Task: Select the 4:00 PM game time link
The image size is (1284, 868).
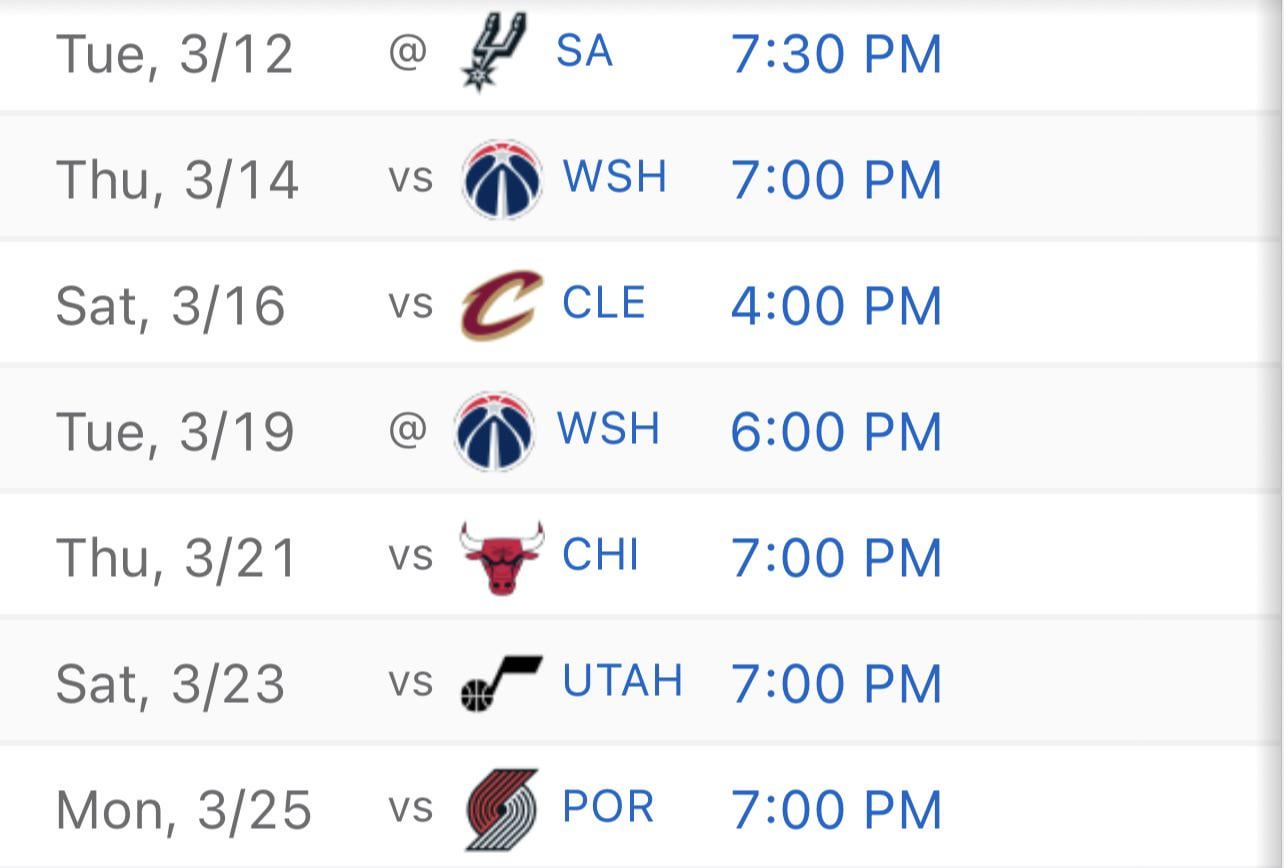Action: (836, 306)
